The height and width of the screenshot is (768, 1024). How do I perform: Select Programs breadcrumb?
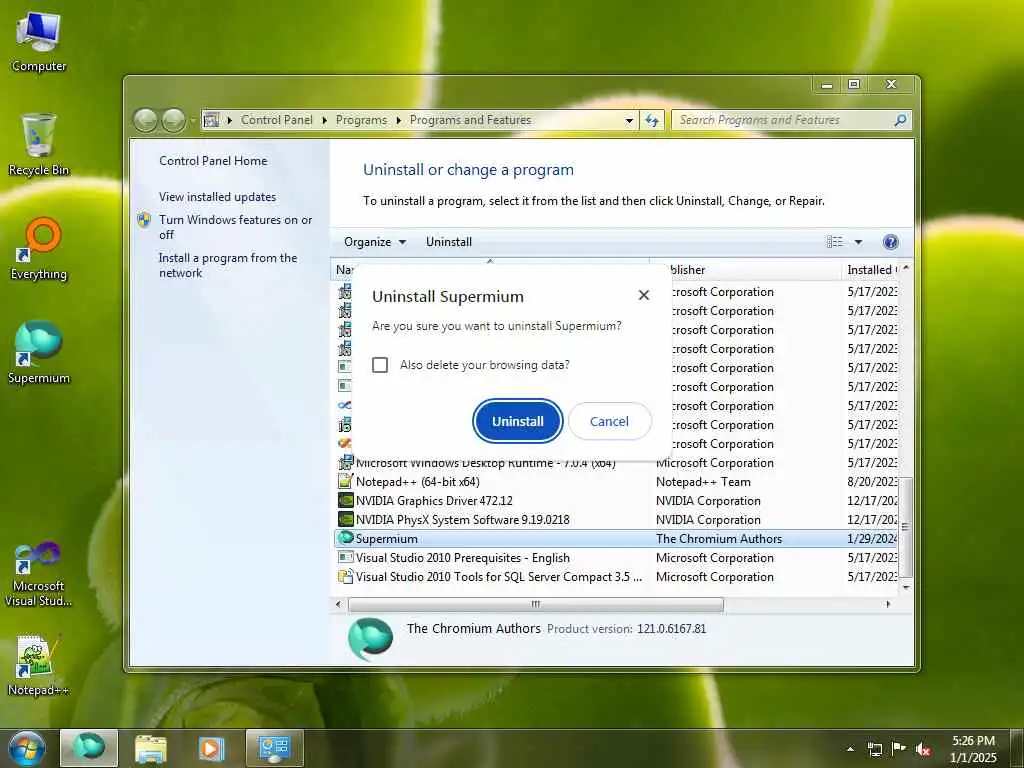(x=361, y=120)
